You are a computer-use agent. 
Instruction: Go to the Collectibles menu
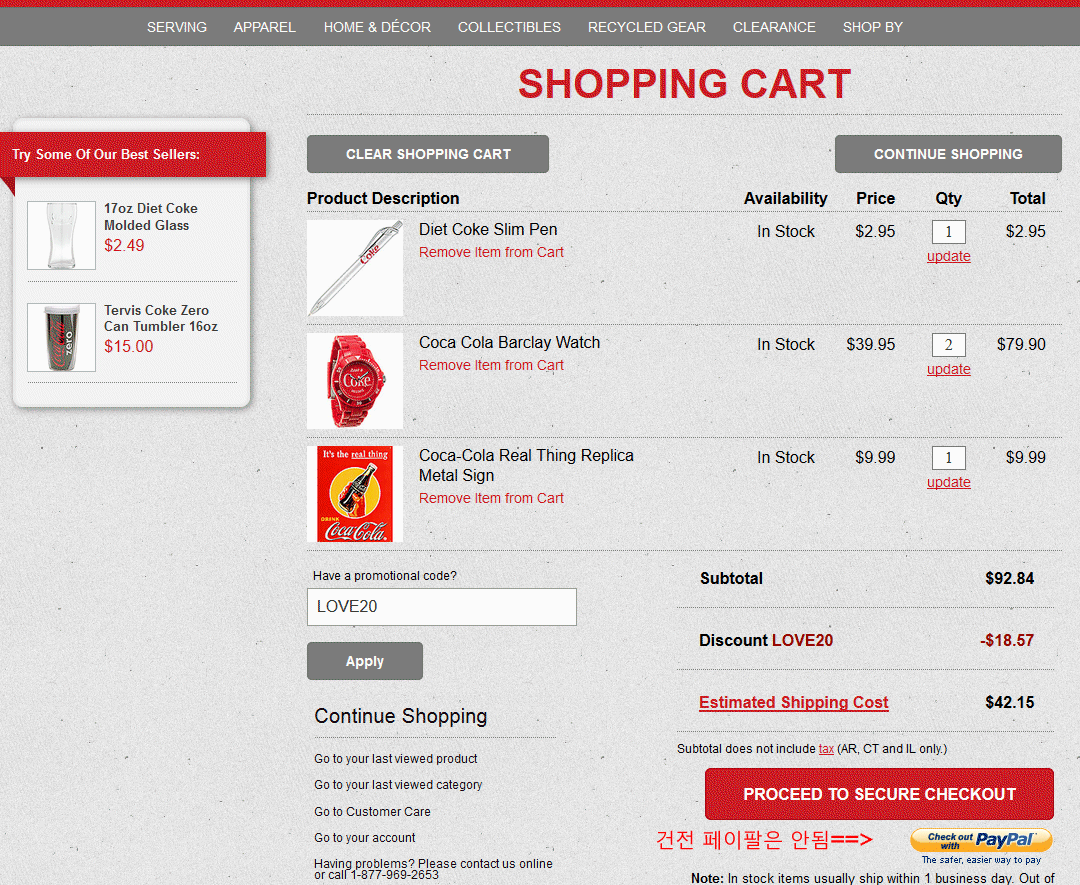pos(509,27)
